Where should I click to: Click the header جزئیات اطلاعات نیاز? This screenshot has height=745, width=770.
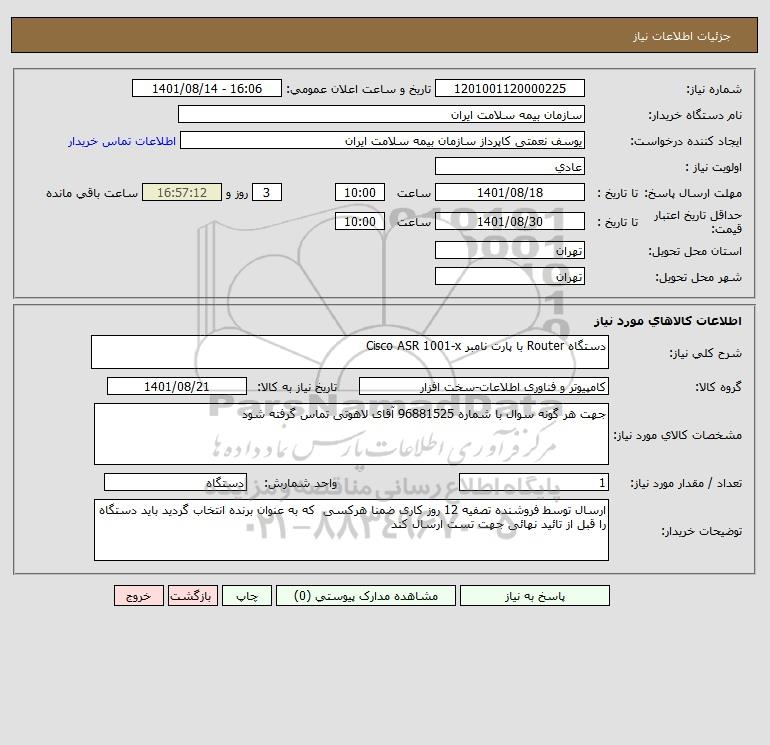[682, 36]
